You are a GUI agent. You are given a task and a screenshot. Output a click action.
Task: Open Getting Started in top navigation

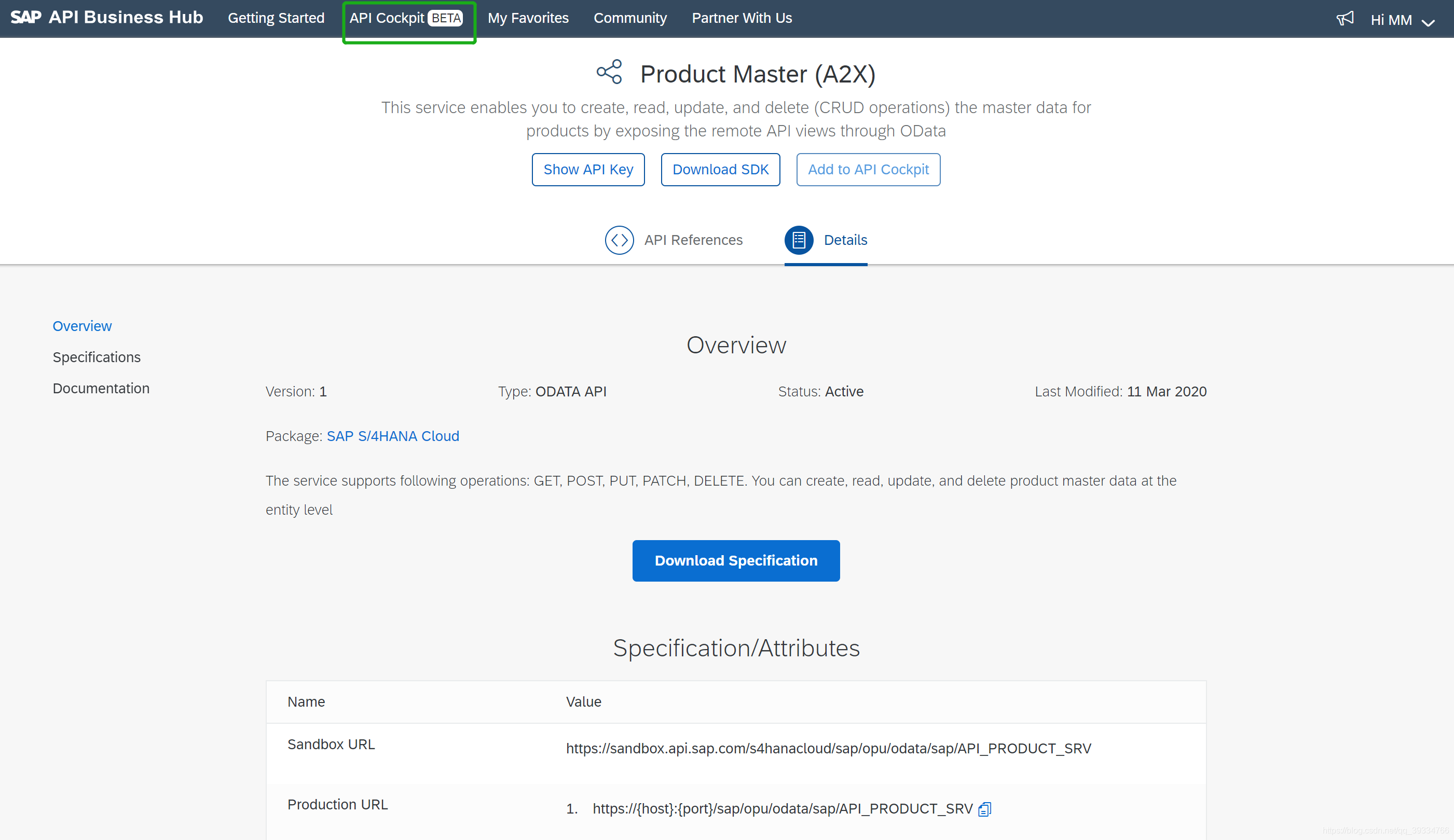pyautogui.click(x=276, y=19)
